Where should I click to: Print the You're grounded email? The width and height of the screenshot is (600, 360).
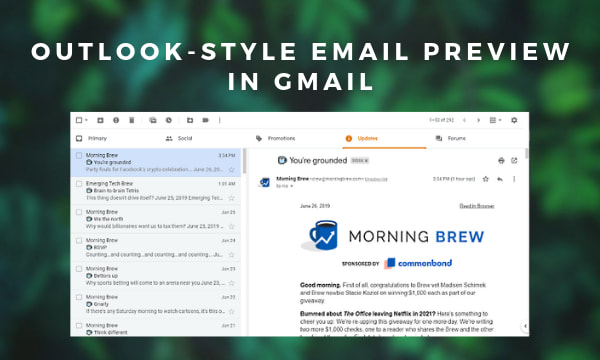[501, 161]
